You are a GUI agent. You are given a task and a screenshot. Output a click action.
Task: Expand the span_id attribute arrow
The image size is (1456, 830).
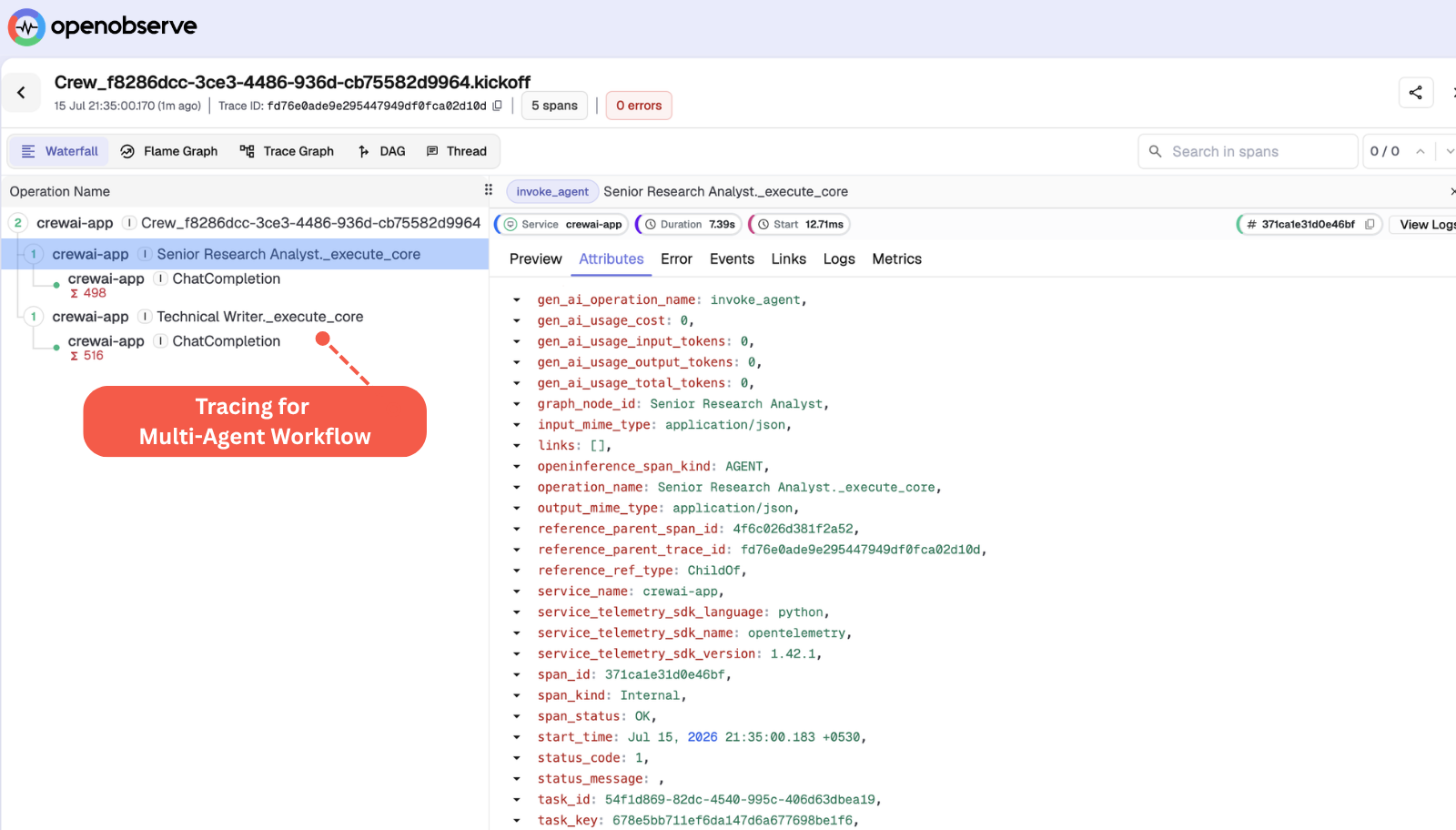pos(517,674)
